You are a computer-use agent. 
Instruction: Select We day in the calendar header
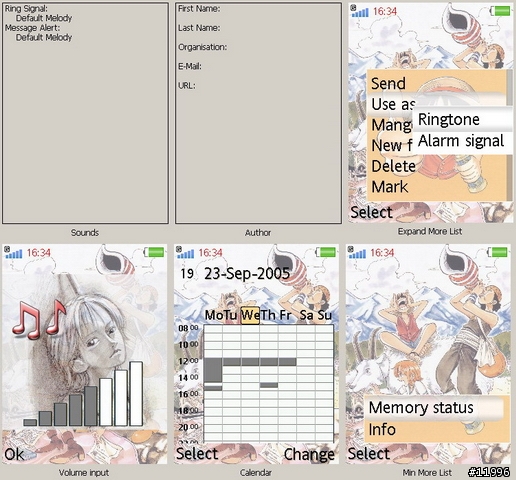pos(250,315)
